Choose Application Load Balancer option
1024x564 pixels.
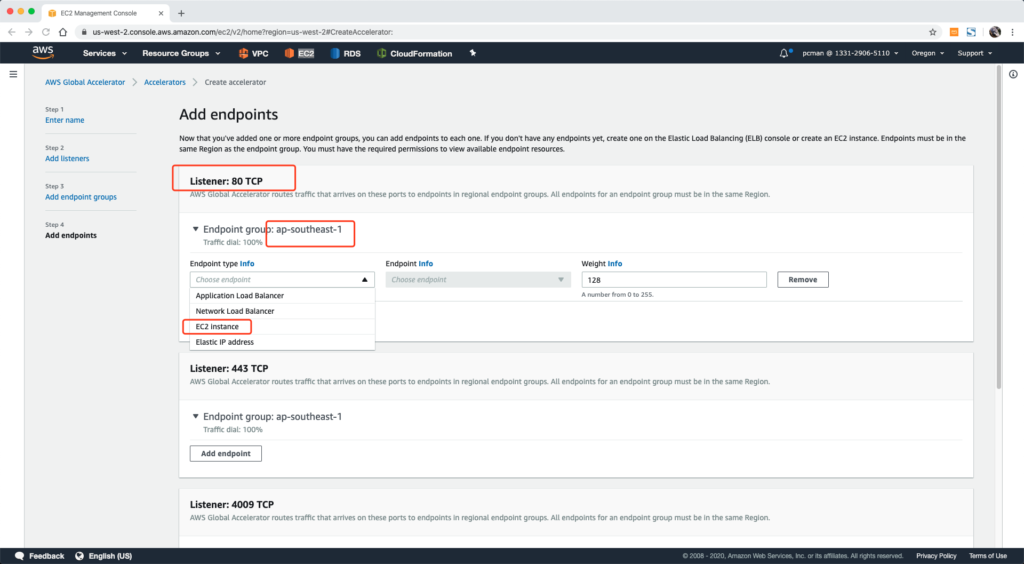pos(240,296)
